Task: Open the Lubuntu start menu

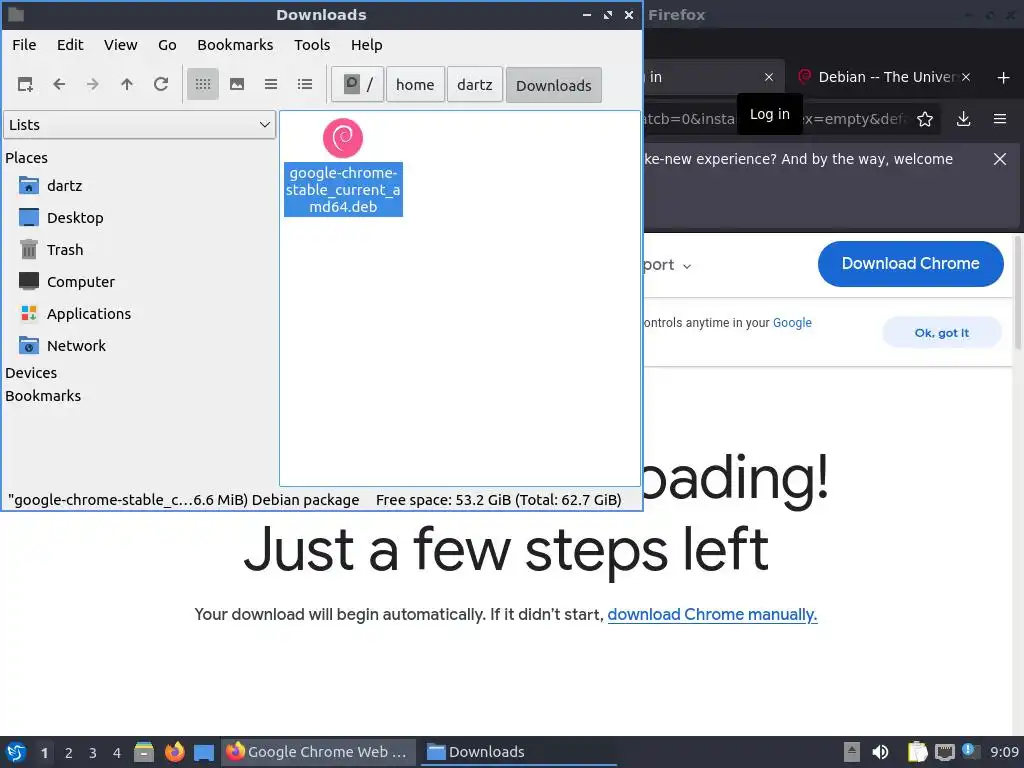Action: coord(16,752)
